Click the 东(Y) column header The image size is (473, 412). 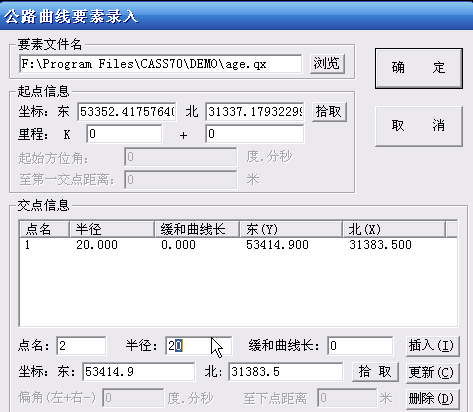click(291, 229)
